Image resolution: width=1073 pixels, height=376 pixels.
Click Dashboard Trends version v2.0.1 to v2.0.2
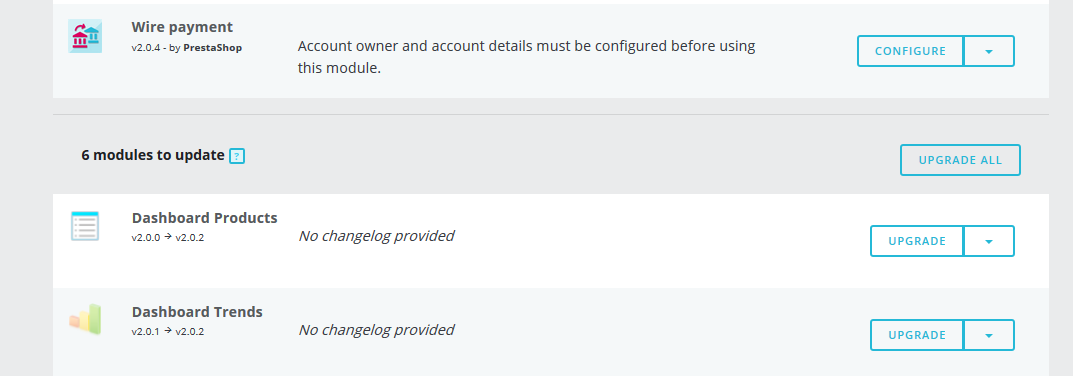tap(168, 331)
